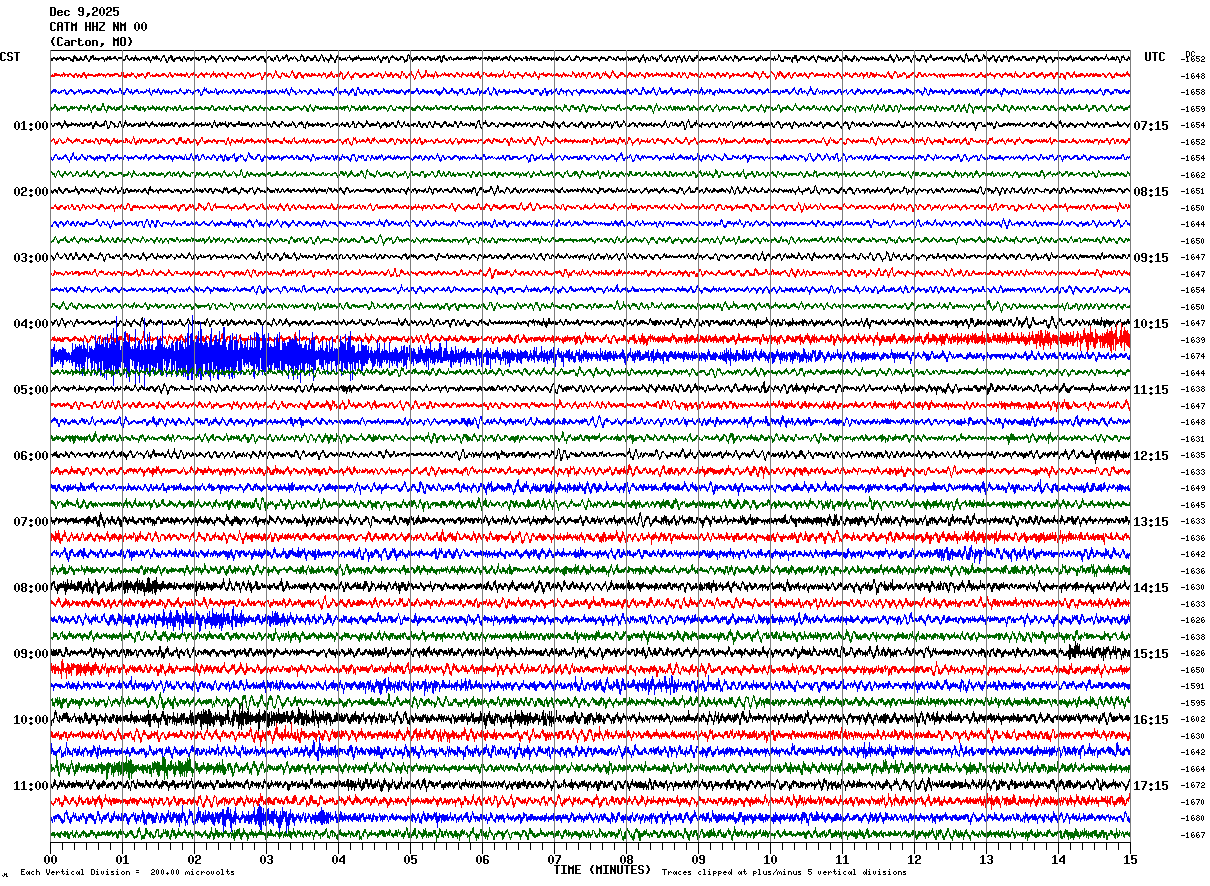Click the DC offset value -1664
Screen dimensions: 1210x886
click(1193, 769)
